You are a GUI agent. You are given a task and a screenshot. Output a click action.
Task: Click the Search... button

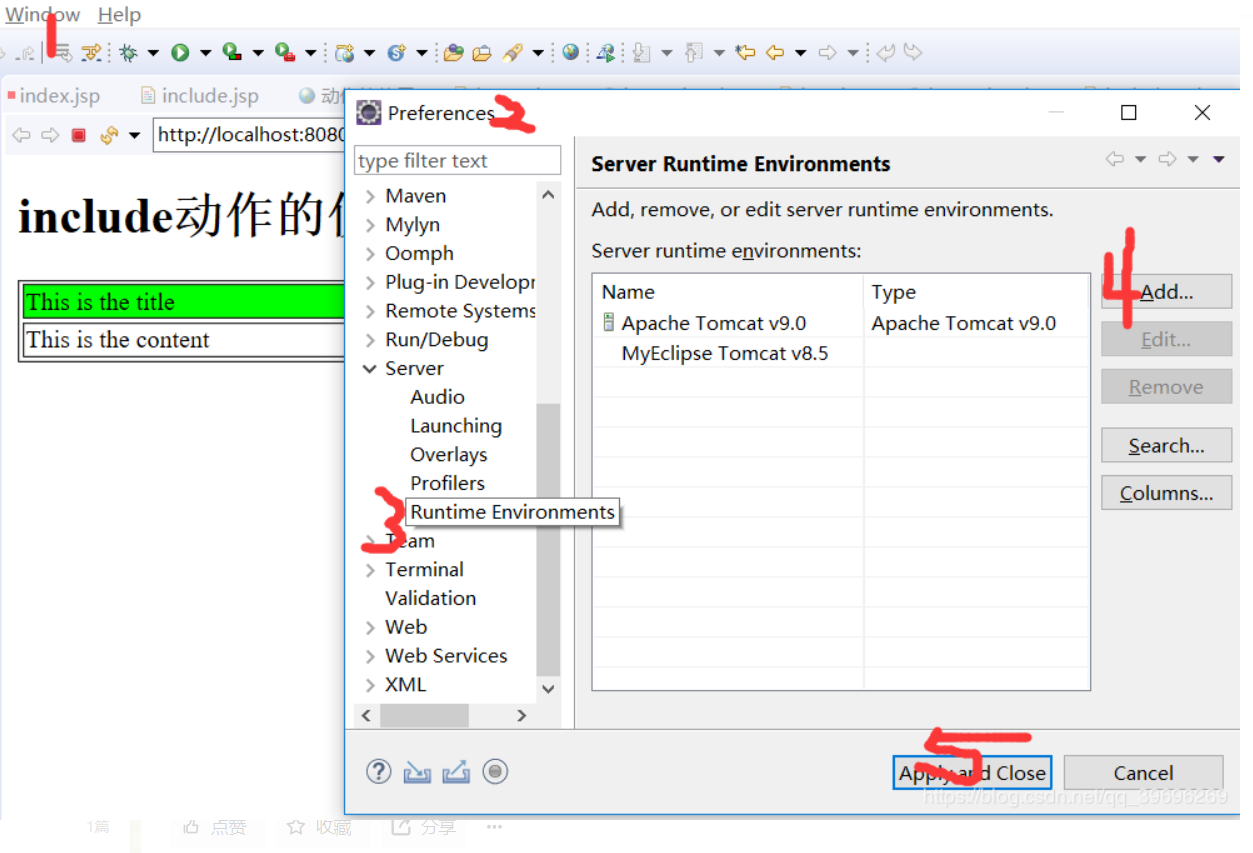pos(1166,446)
